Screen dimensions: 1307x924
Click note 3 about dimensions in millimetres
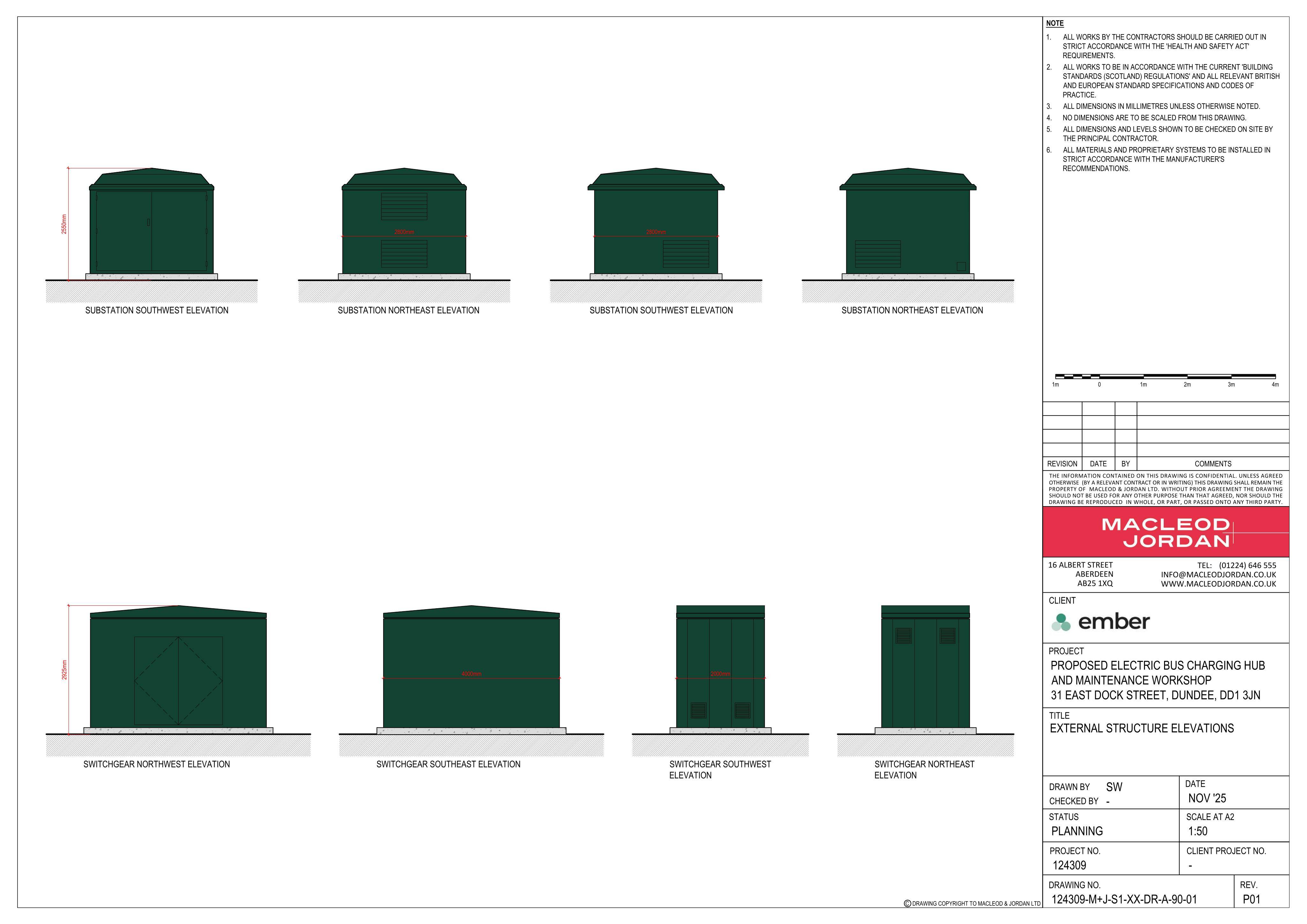coord(1161,107)
